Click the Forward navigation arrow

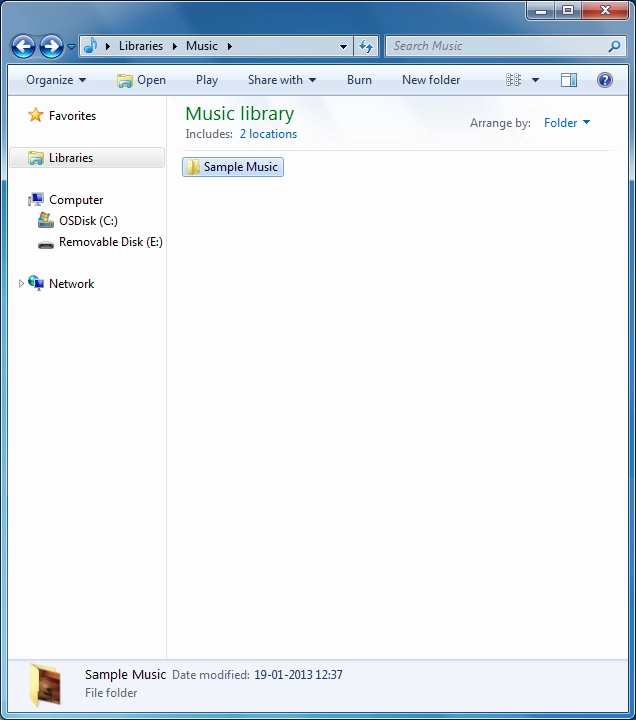click(x=51, y=46)
